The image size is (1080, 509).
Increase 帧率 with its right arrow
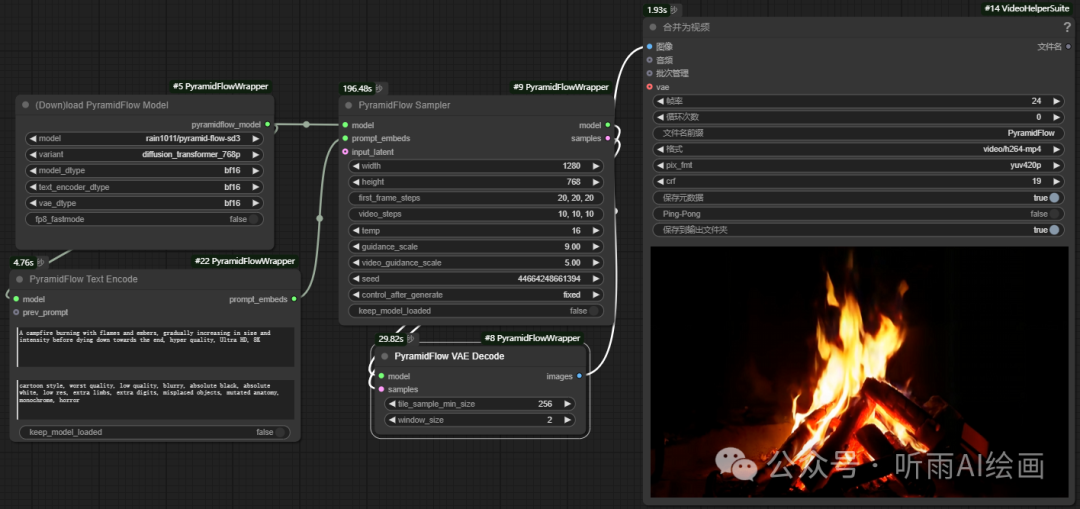1056,101
